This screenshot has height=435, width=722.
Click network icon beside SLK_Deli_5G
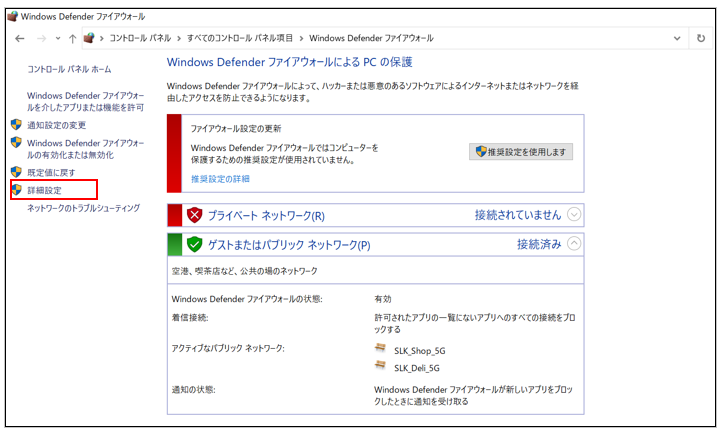tap(380, 365)
